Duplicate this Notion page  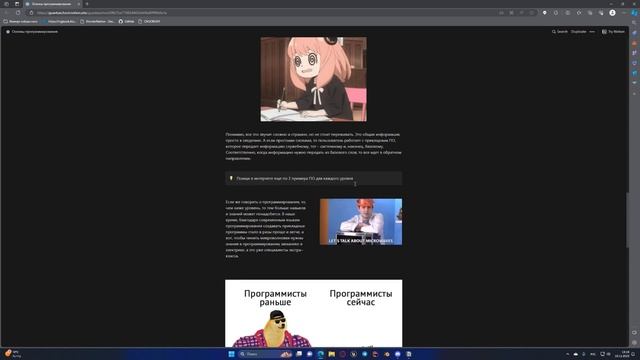(578, 31)
